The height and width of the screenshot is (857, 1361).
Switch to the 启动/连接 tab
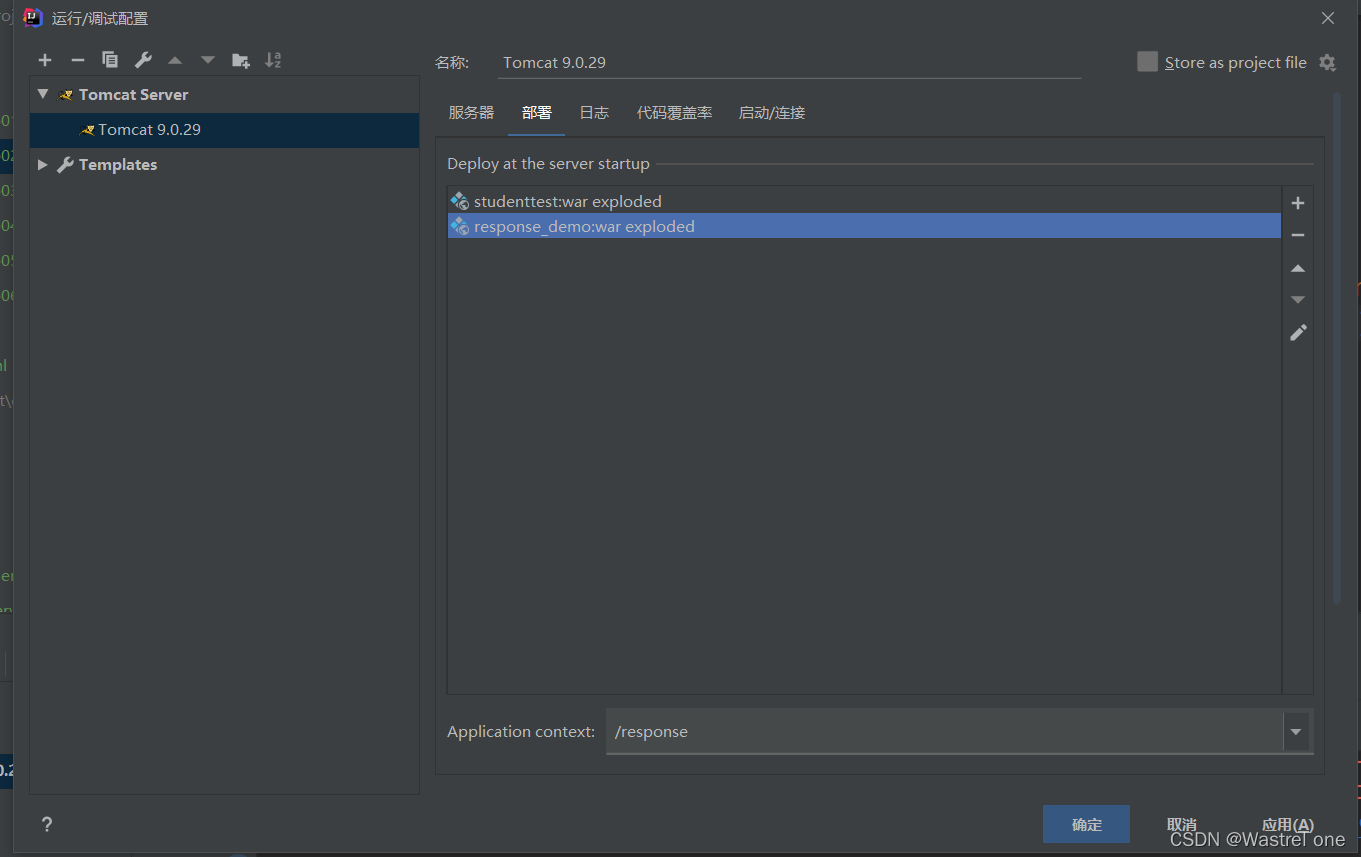[771, 113]
